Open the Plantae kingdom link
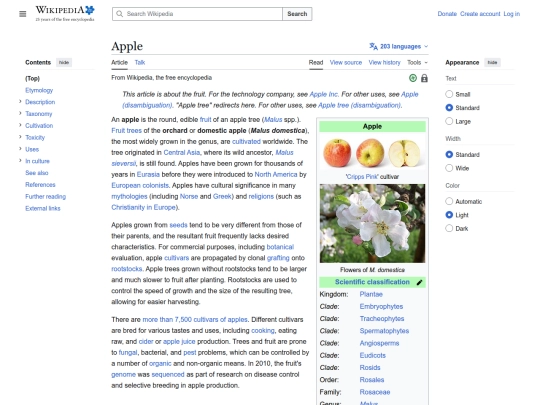Image resolution: width=540 pixels, height=405 pixels. (371, 294)
